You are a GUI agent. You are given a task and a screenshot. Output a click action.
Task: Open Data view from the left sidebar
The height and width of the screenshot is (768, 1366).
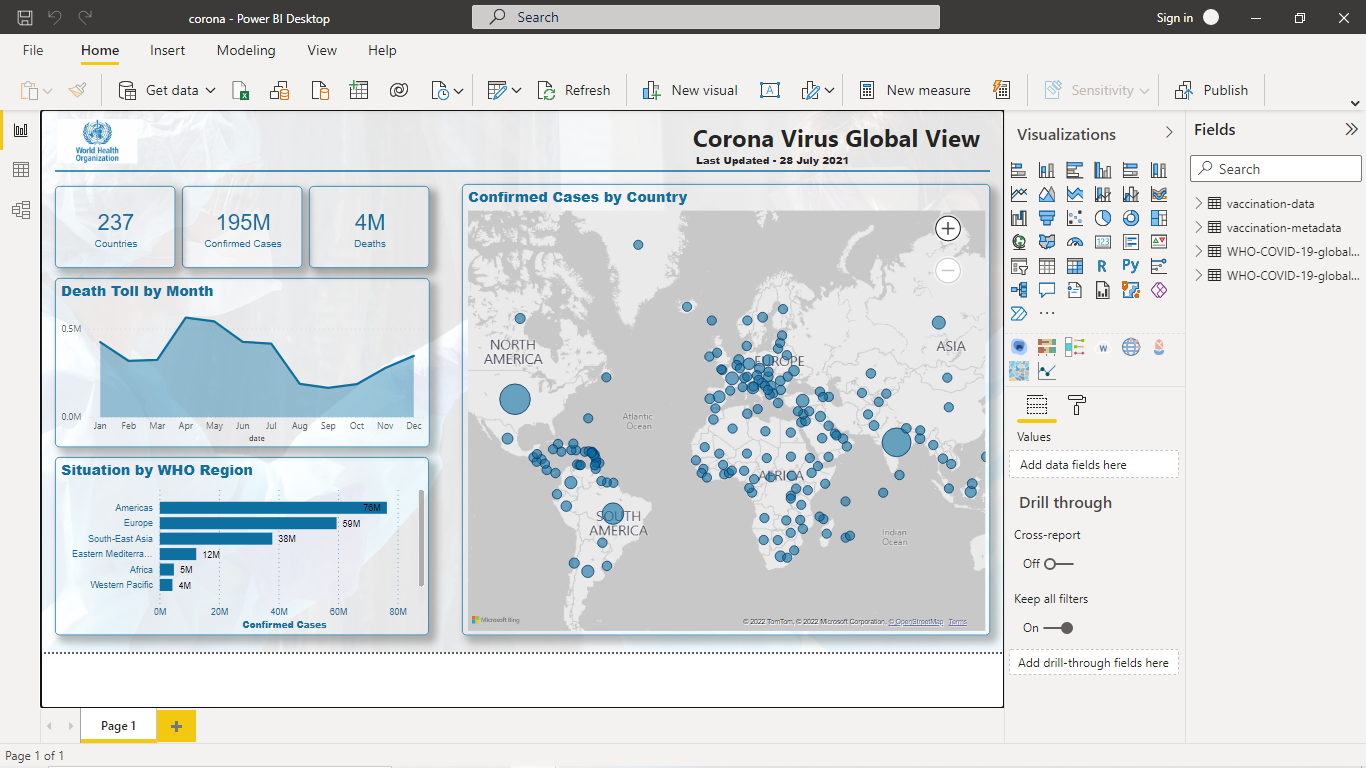click(20, 169)
